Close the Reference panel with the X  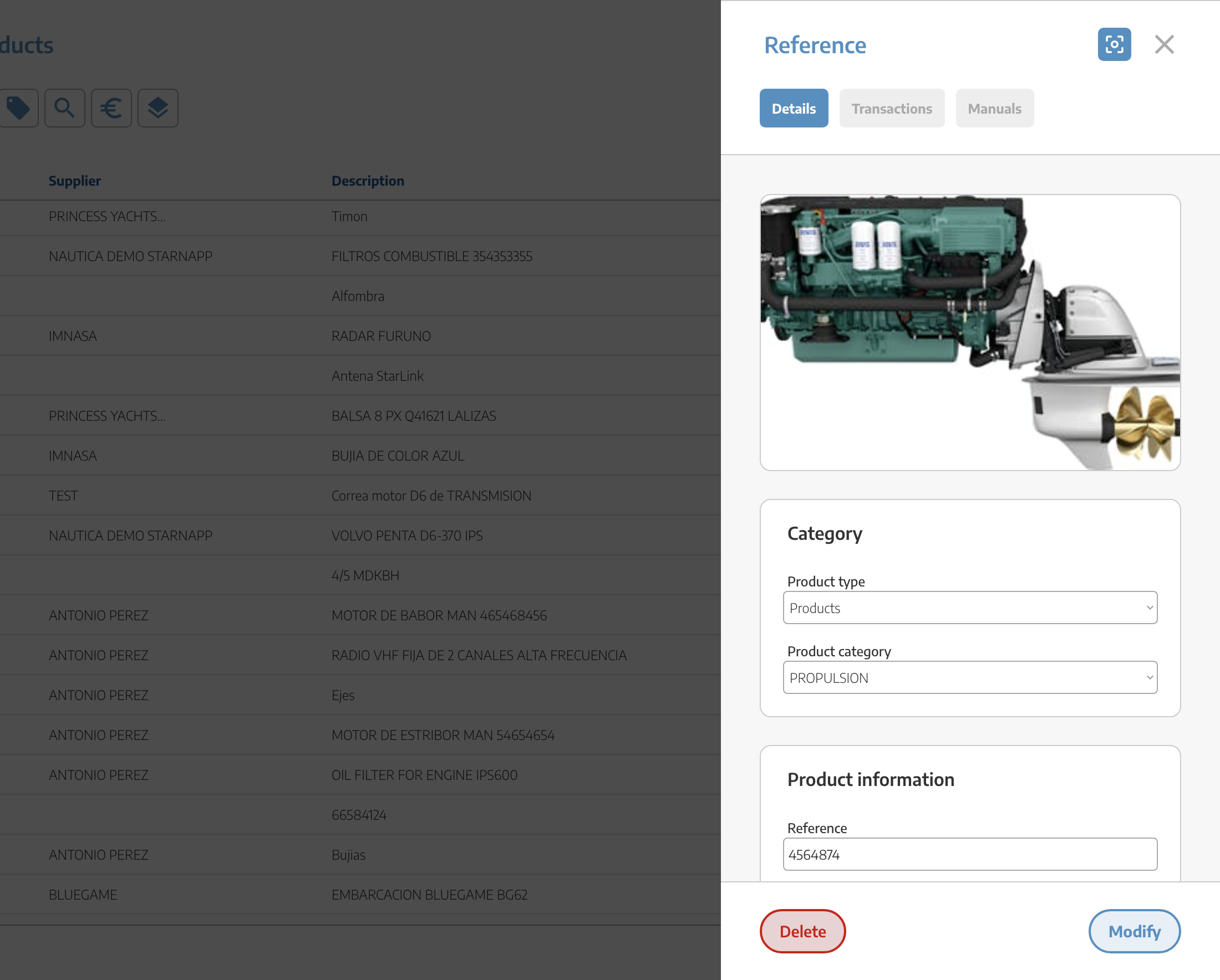tap(1164, 44)
